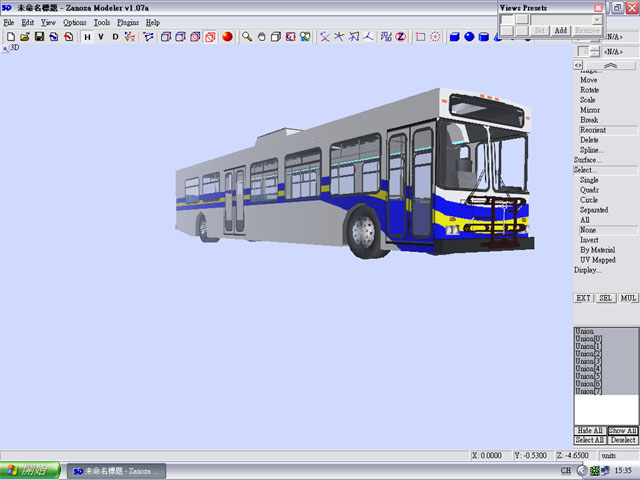Viewport: 640px width, 480px height.
Task: Open the folder icon to load file
Action: click(x=24, y=37)
